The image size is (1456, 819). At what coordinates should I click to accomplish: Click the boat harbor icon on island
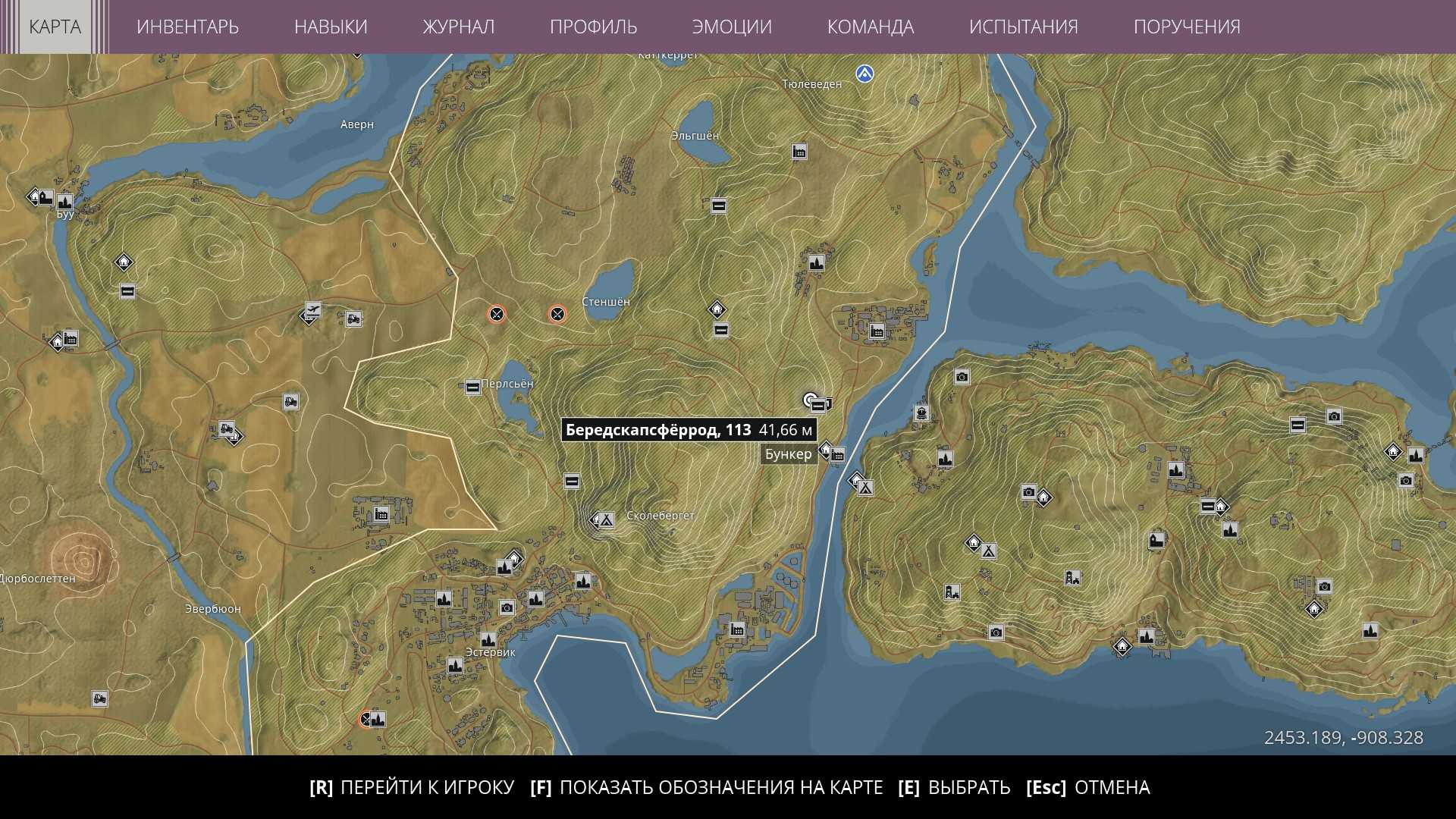921,413
